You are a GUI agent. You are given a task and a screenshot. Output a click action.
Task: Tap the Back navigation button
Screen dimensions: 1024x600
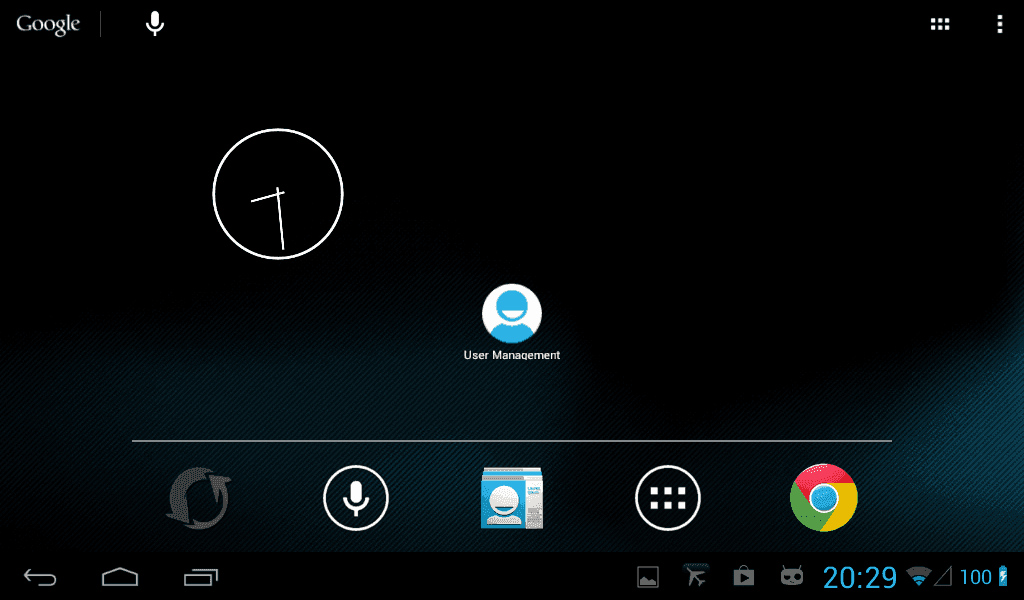pyautogui.click(x=40, y=577)
